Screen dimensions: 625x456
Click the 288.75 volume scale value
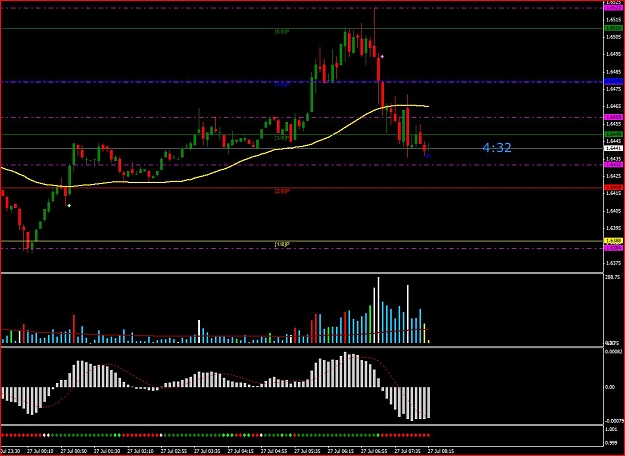pyautogui.click(x=611, y=275)
